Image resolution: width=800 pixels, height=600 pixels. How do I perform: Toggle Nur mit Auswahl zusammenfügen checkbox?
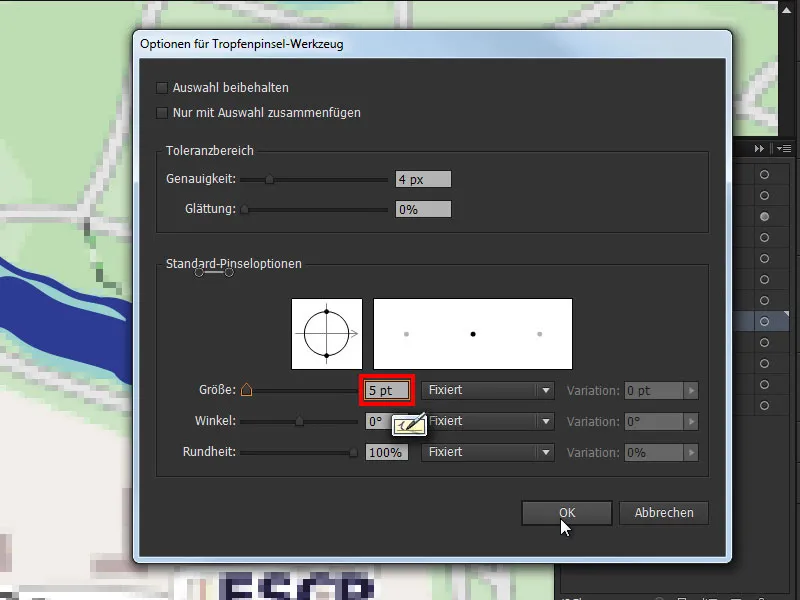(x=162, y=113)
